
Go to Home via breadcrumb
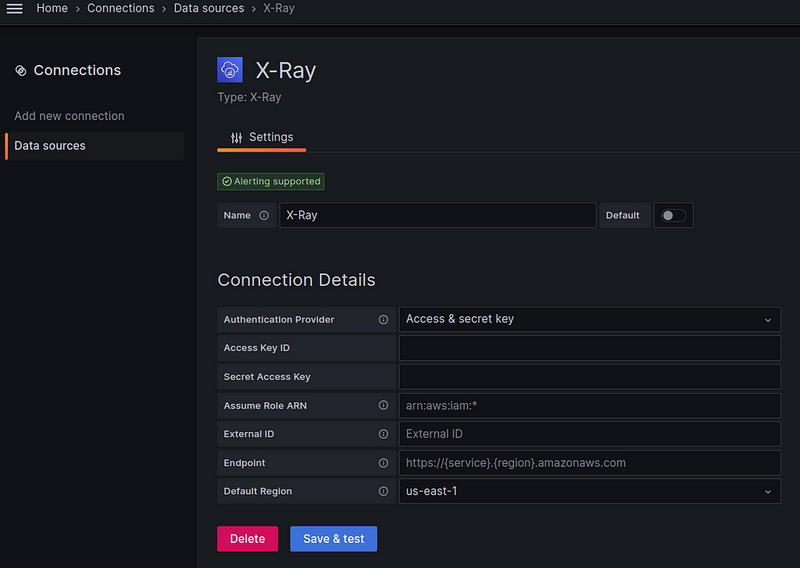(52, 8)
